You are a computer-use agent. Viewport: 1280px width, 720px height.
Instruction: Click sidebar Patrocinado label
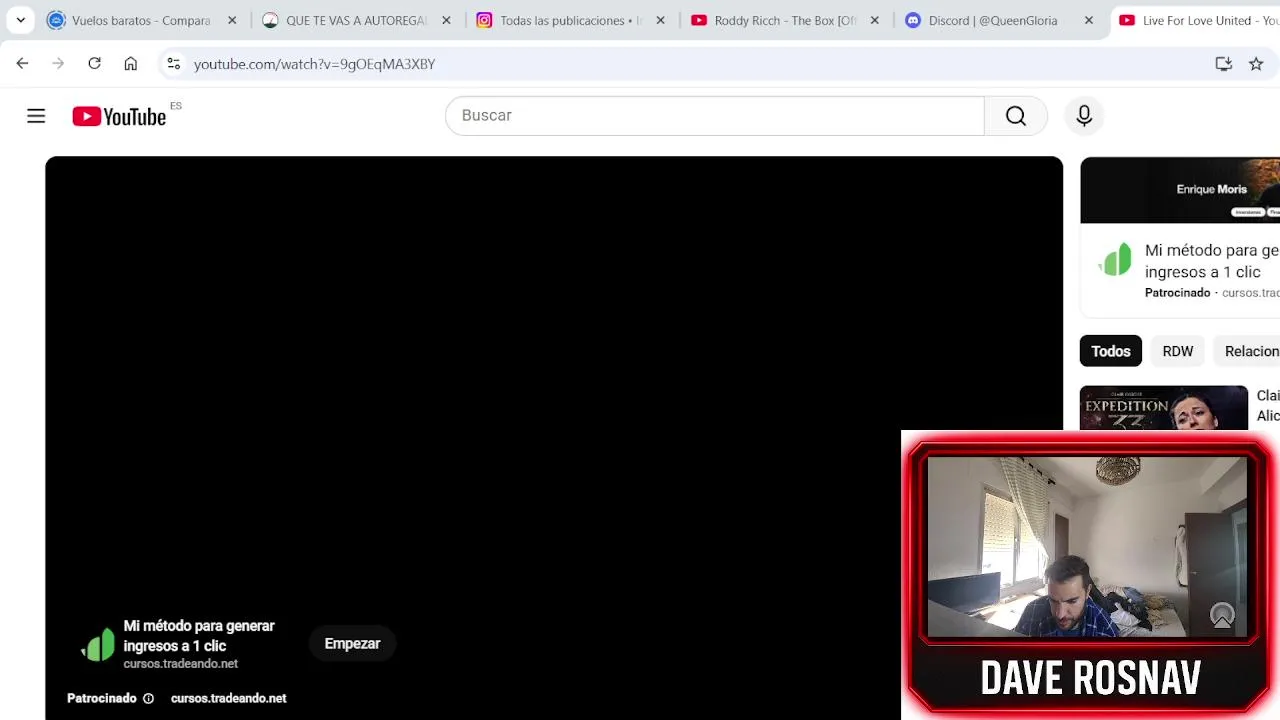pyautogui.click(x=1177, y=293)
